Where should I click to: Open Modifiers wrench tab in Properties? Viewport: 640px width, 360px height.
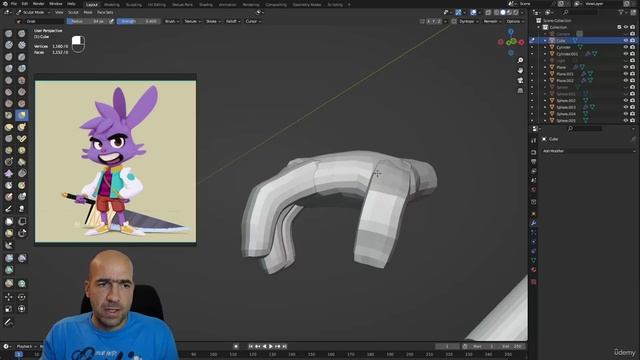(533, 223)
